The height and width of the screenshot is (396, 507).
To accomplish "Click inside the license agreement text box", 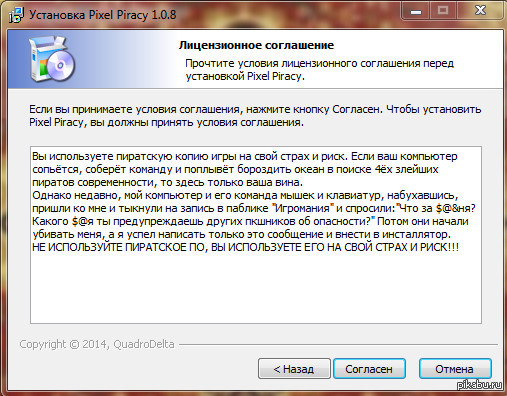I will pos(256,235).
